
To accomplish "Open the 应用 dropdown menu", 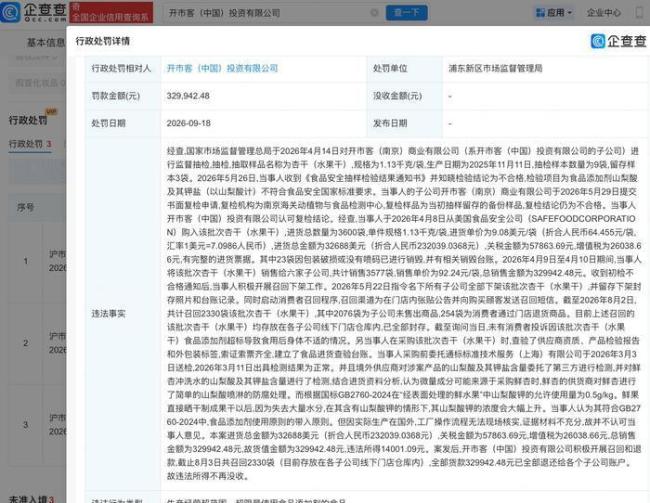I will click(x=554, y=13).
